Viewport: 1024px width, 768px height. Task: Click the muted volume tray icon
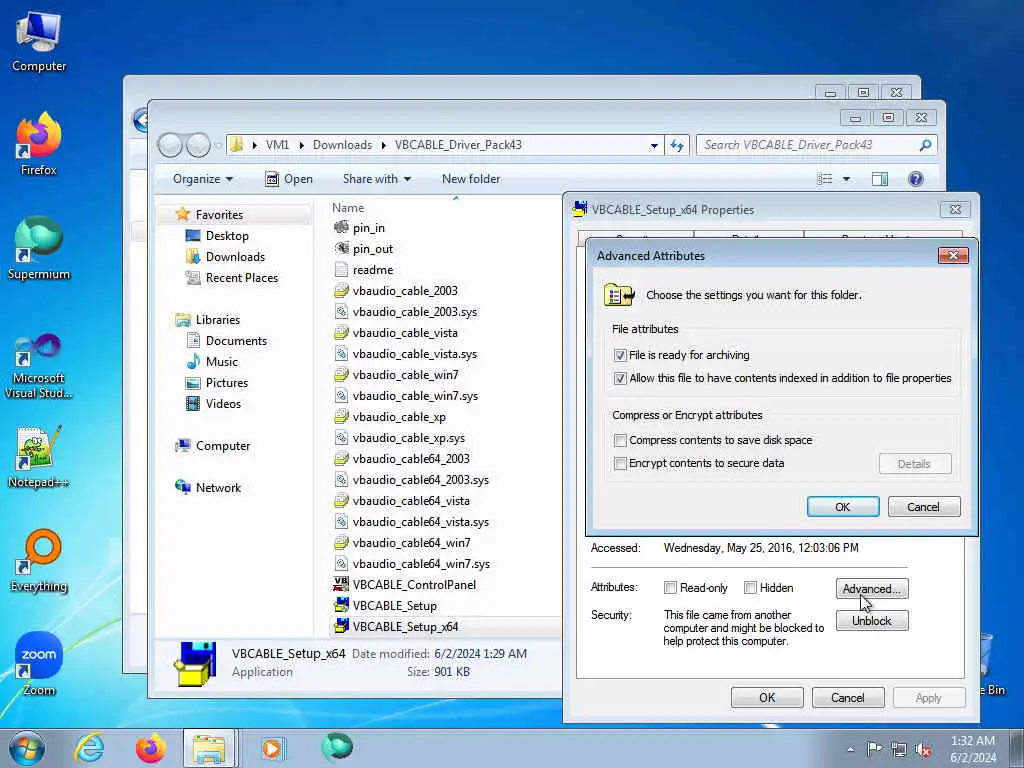pos(923,749)
